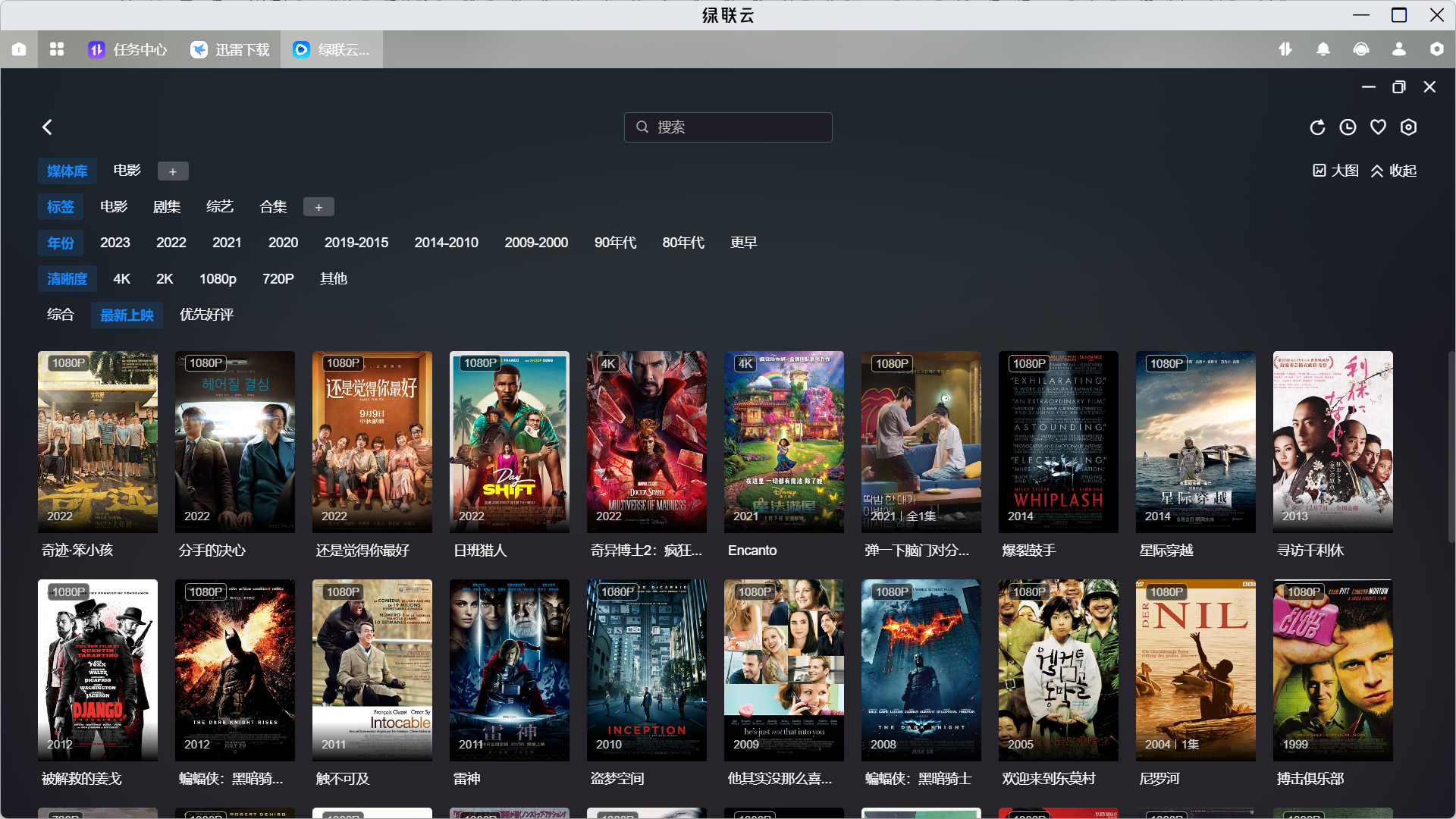Screen dimensions: 1456x819
Task: Switch to 迅雷下载 tab
Action: pos(231,49)
